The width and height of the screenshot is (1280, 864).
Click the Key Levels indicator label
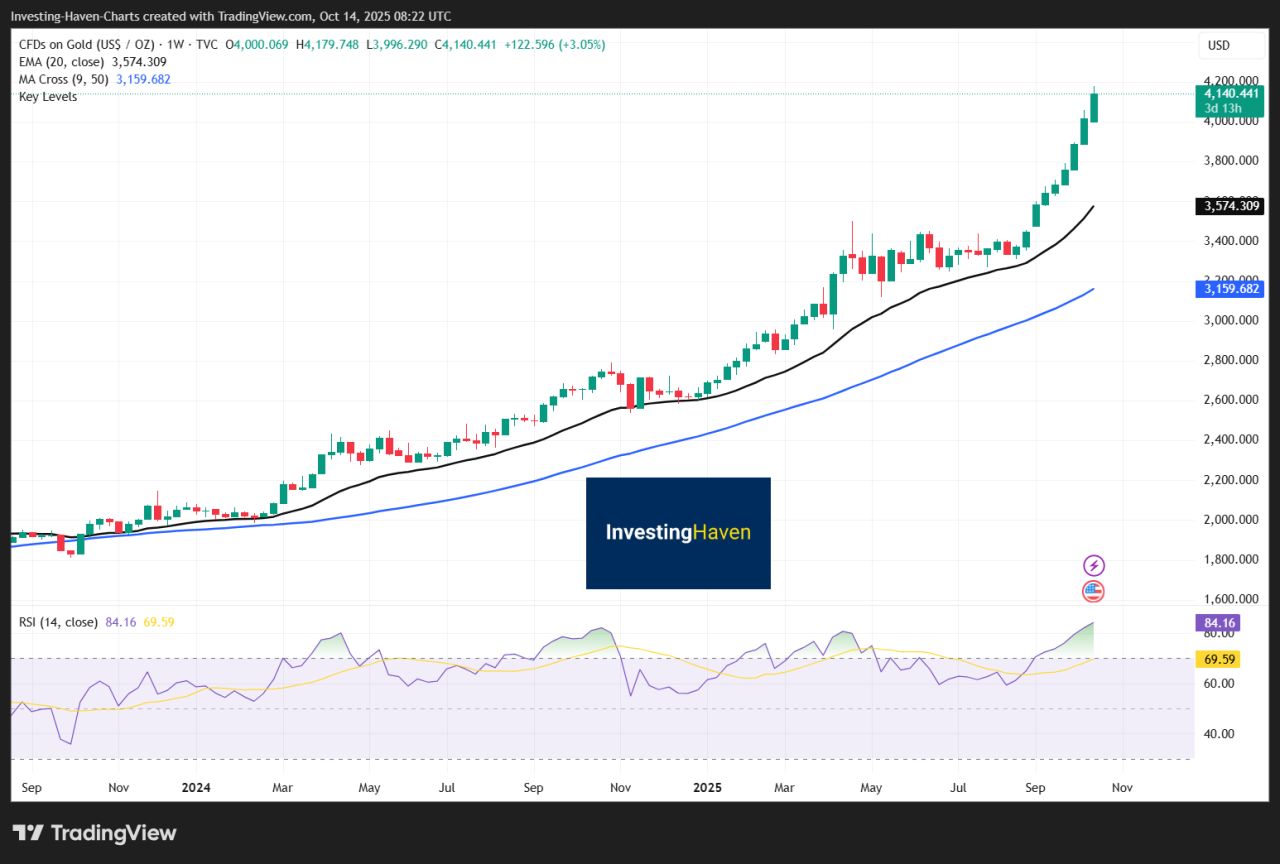(48, 96)
